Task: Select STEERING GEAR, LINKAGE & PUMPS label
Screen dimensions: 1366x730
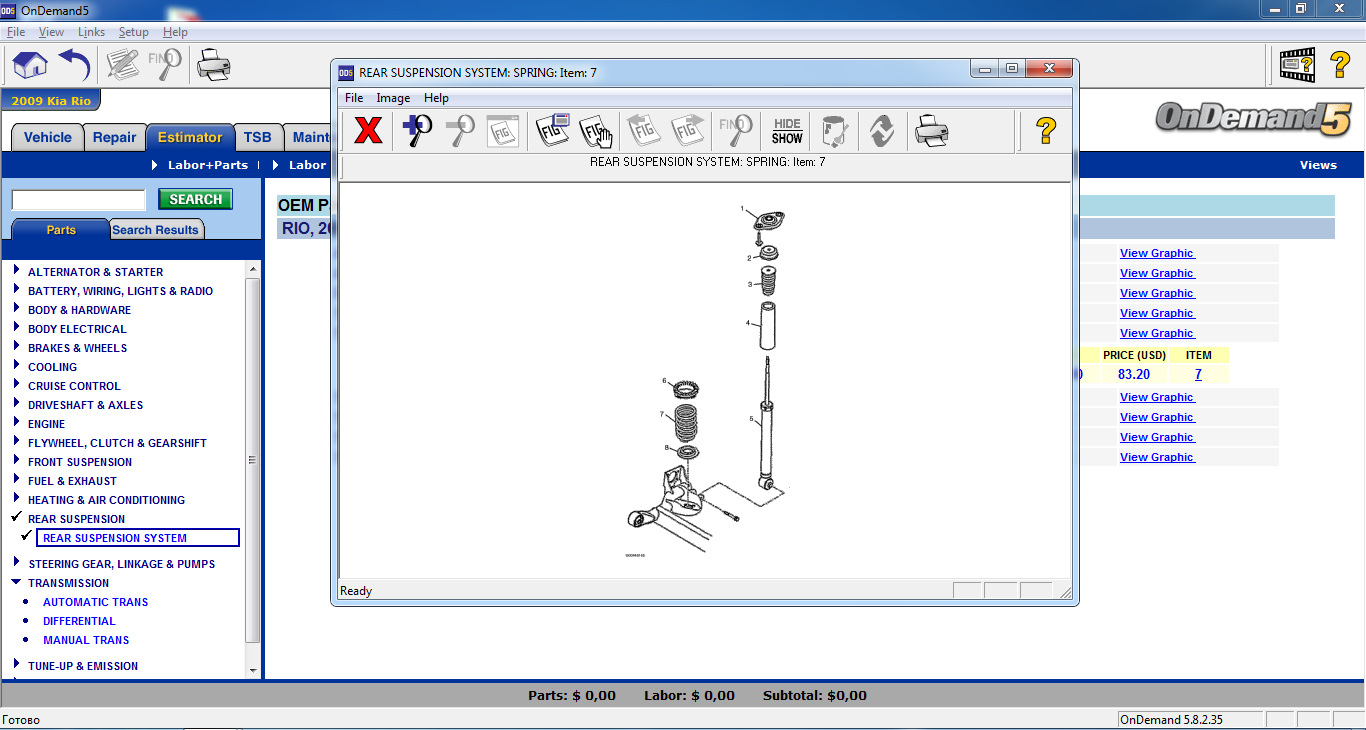Action: point(121,564)
